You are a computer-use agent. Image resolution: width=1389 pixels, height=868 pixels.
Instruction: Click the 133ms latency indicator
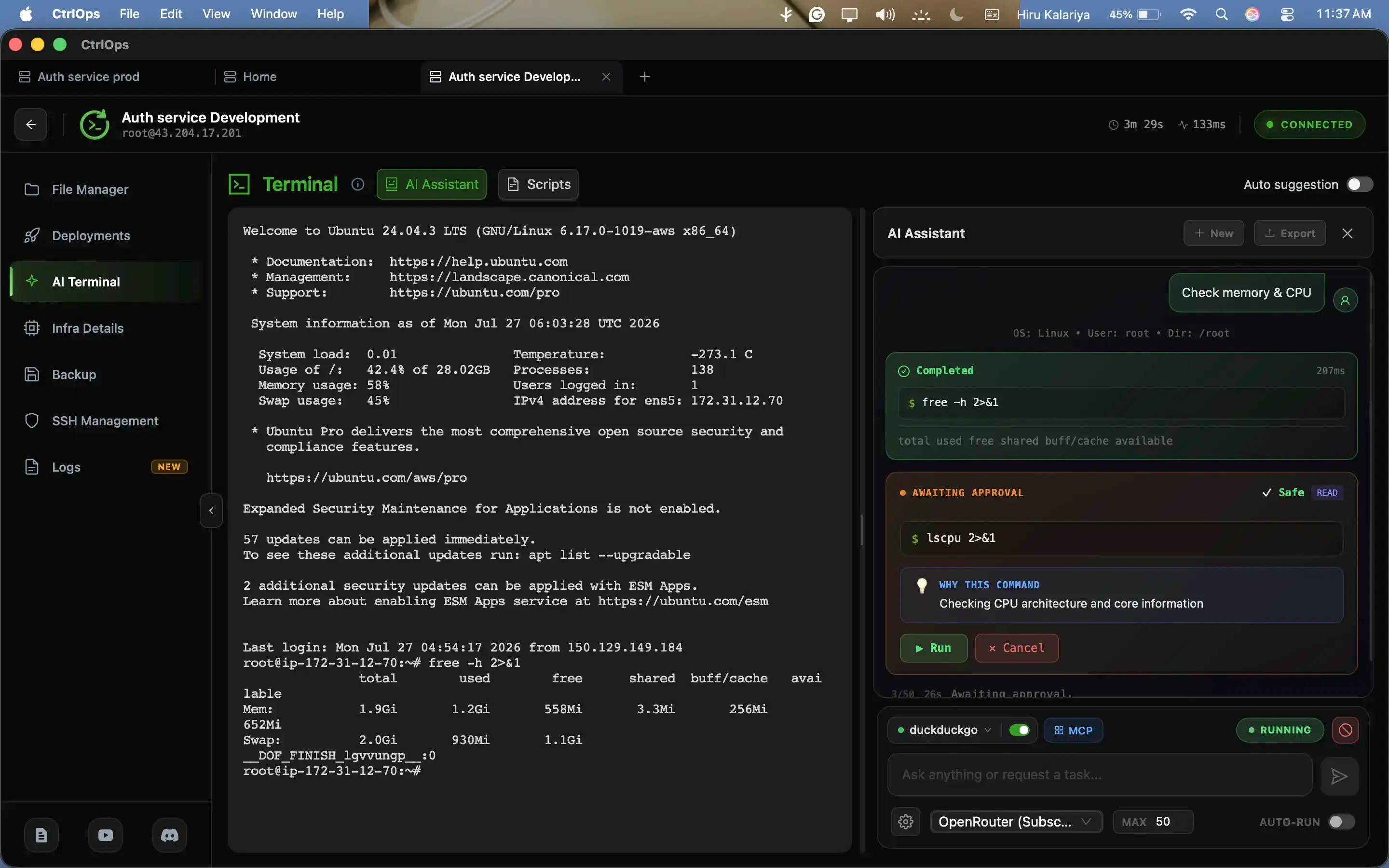(1202, 124)
